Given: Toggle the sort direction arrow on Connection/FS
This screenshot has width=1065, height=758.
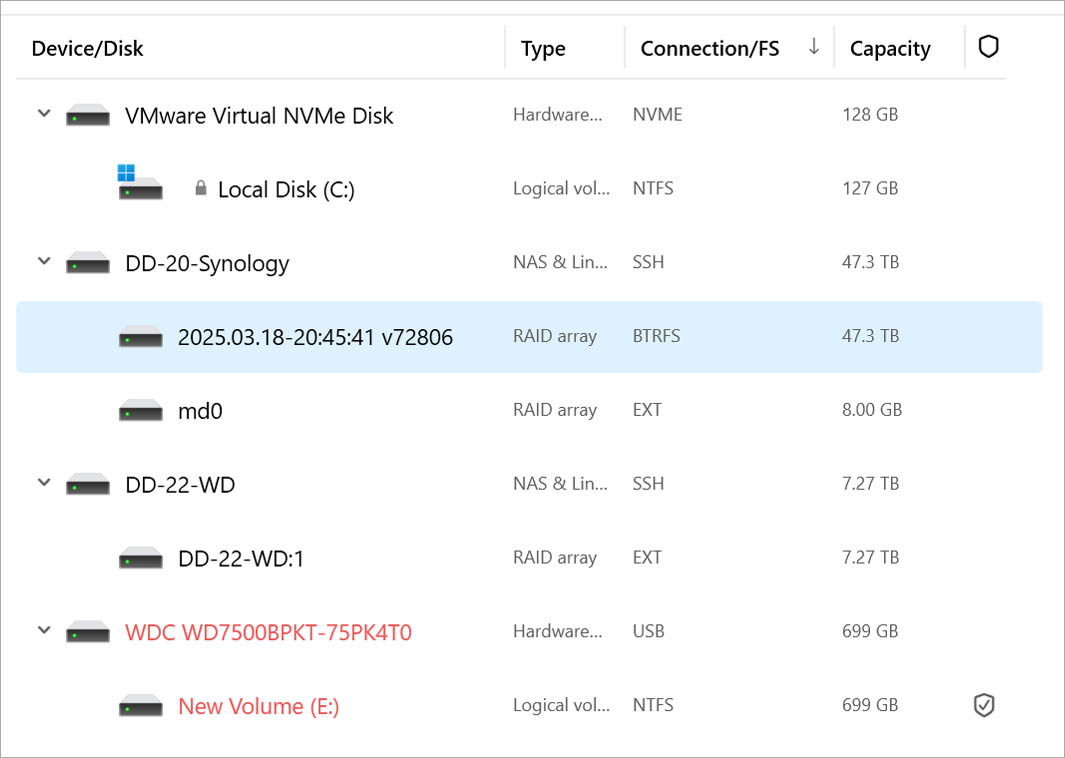Looking at the screenshot, I should coord(813,47).
